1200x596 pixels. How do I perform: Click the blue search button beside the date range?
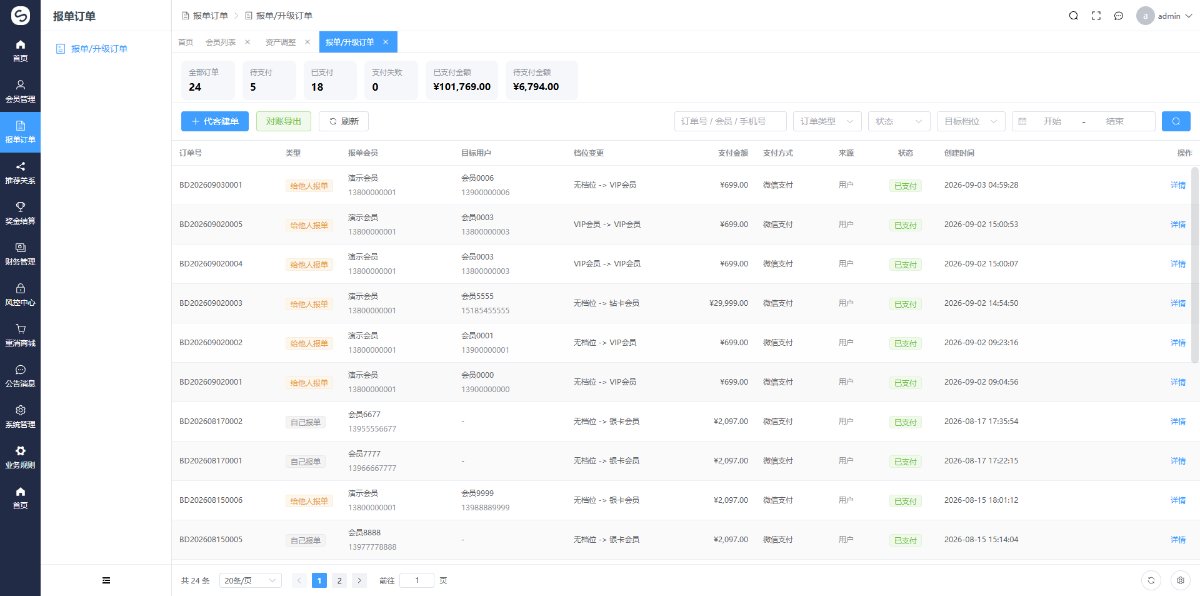(1175, 121)
